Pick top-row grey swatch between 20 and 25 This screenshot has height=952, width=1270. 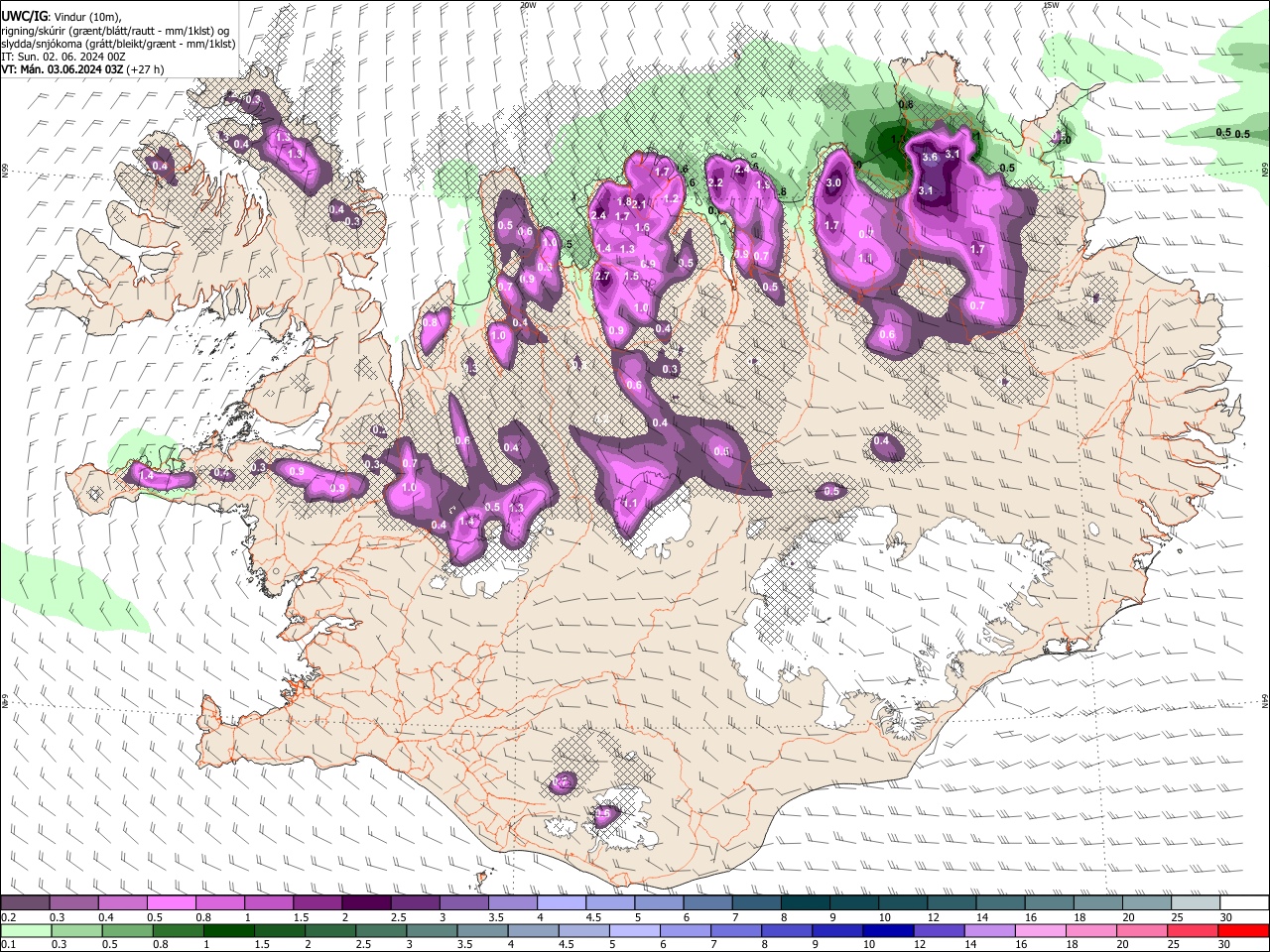[1147, 903]
